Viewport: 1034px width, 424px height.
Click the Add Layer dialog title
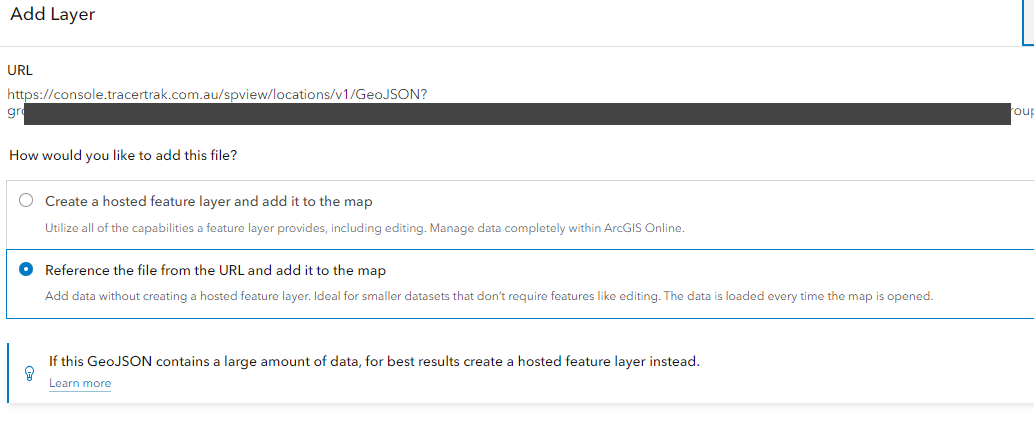click(53, 15)
